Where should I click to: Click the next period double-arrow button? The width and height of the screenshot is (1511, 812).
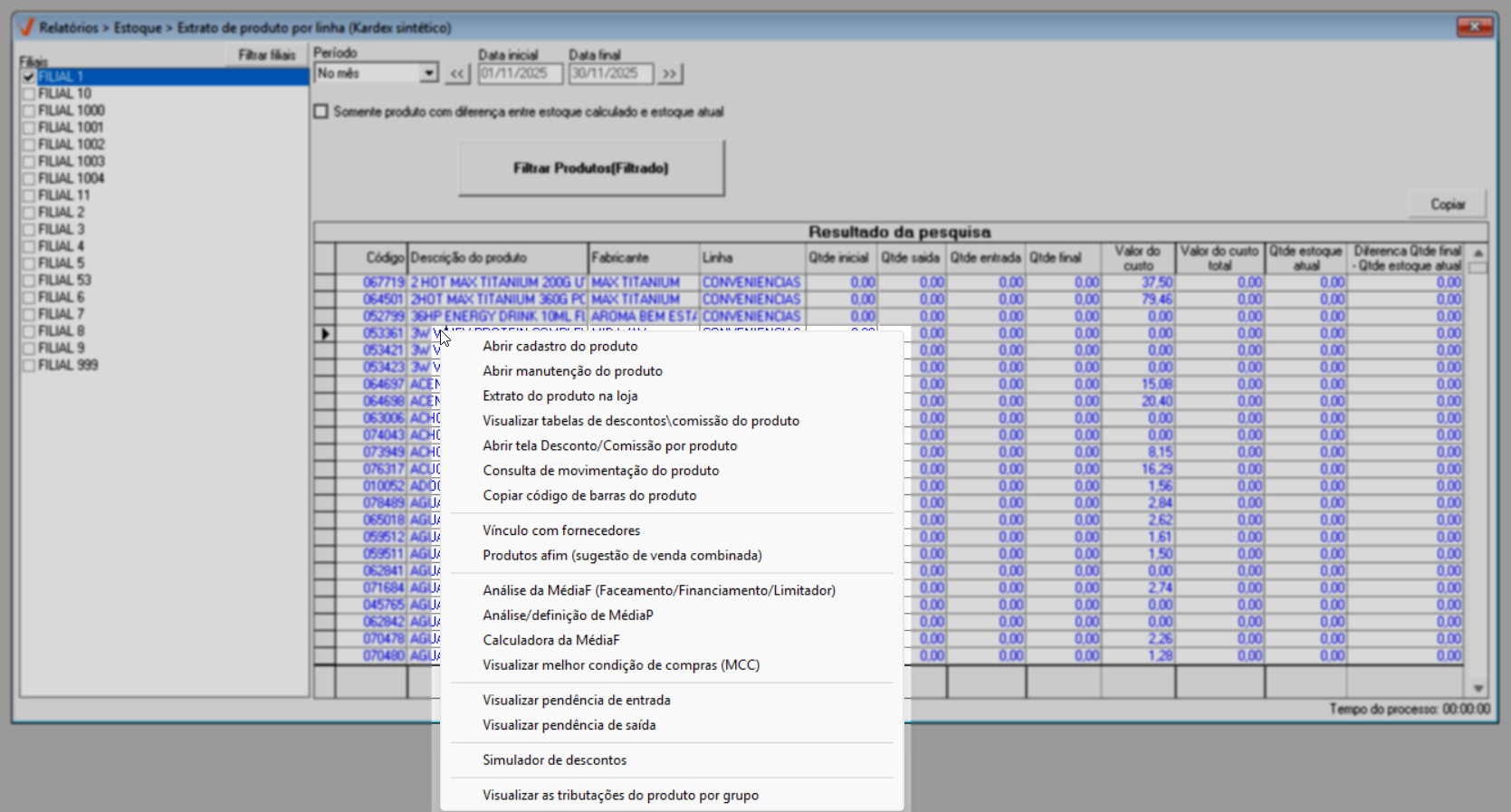(x=669, y=73)
